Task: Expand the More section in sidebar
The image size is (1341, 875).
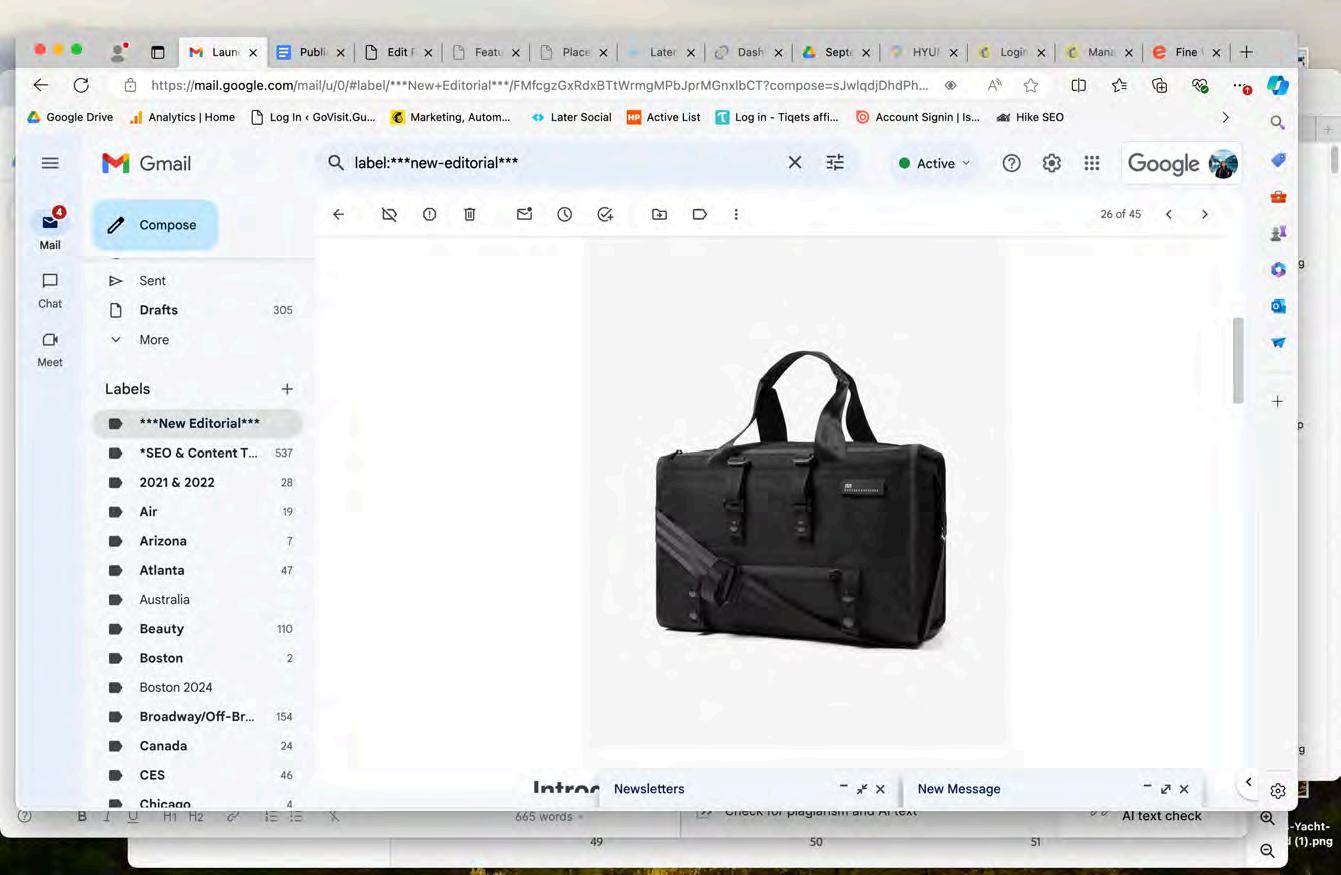Action: click(x=153, y=340)
